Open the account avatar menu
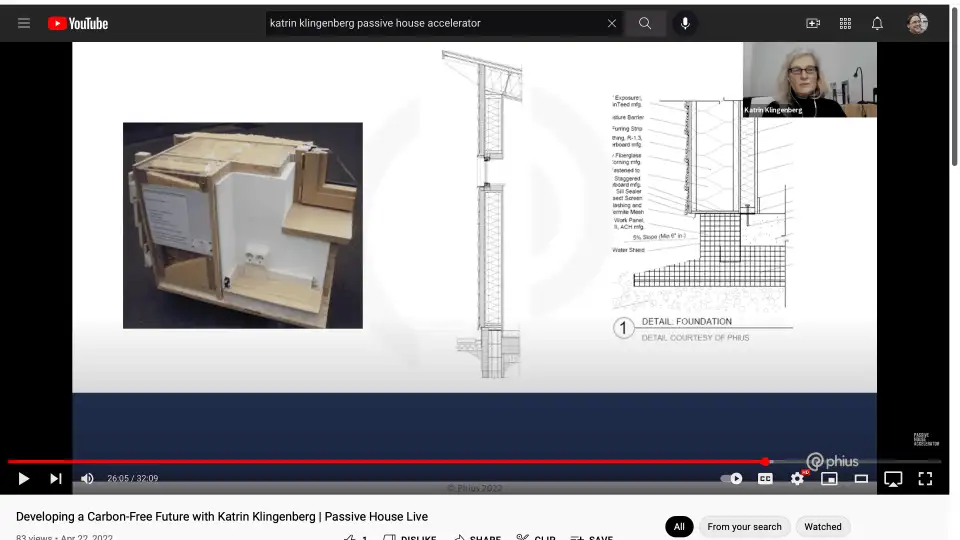This screenshot has width=960, height=540. (917, 23)
